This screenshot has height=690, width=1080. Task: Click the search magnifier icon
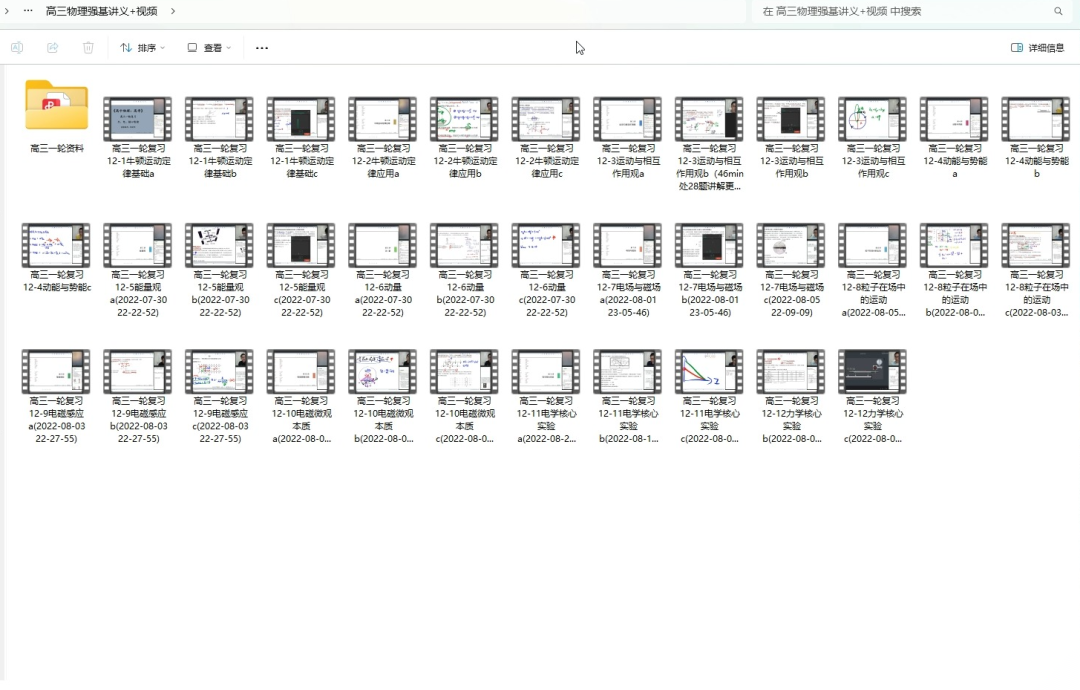click(1058, 11)
